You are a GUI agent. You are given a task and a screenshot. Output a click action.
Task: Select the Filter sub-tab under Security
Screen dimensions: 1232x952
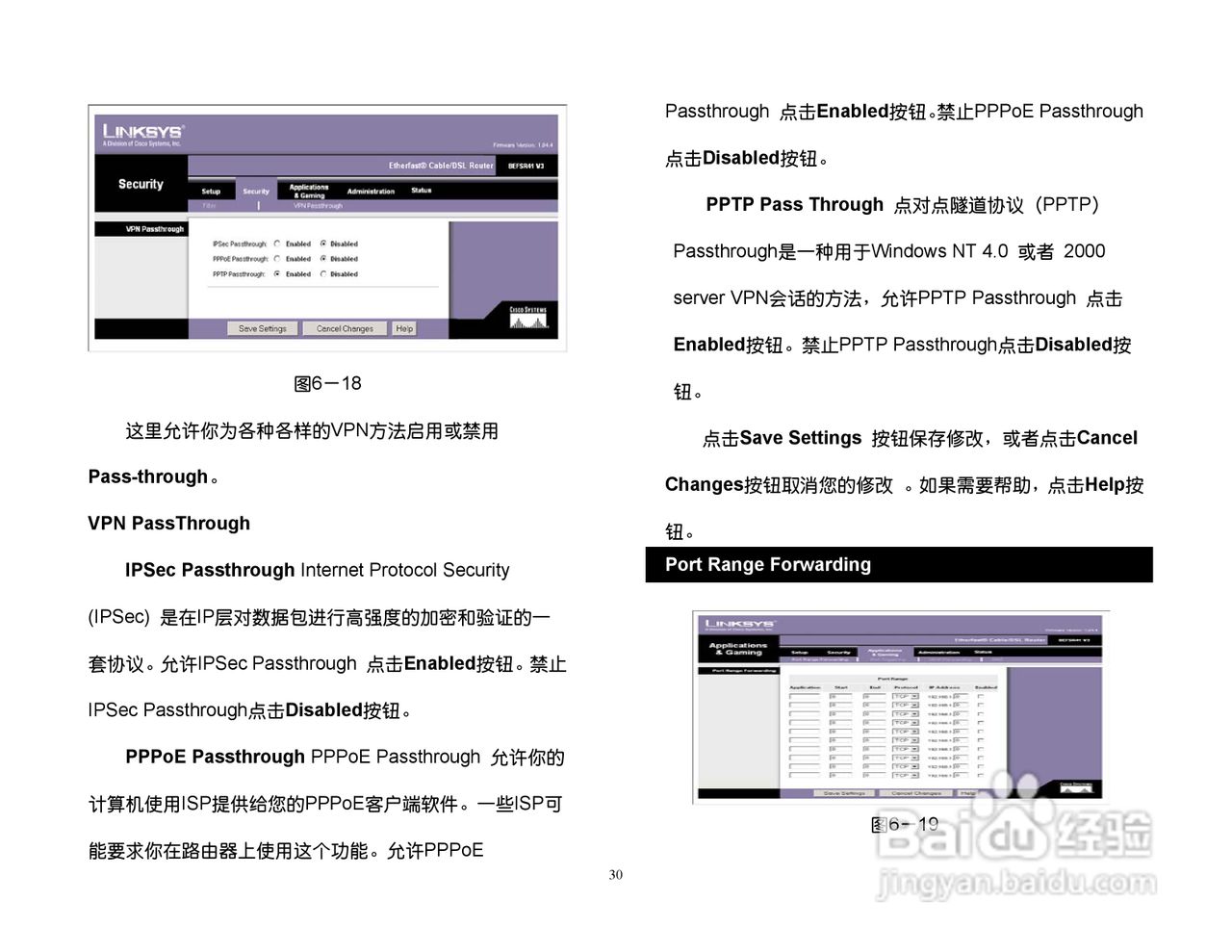(x=211, y=206)
